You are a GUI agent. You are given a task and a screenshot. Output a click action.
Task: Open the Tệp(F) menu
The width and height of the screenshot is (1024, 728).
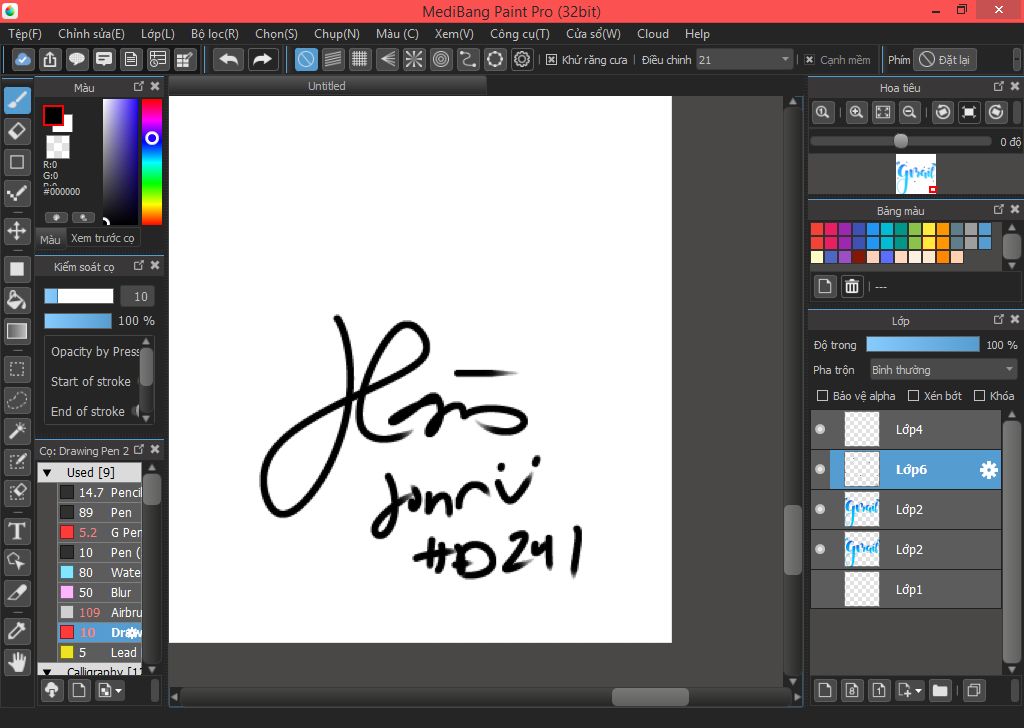(25, 34)
